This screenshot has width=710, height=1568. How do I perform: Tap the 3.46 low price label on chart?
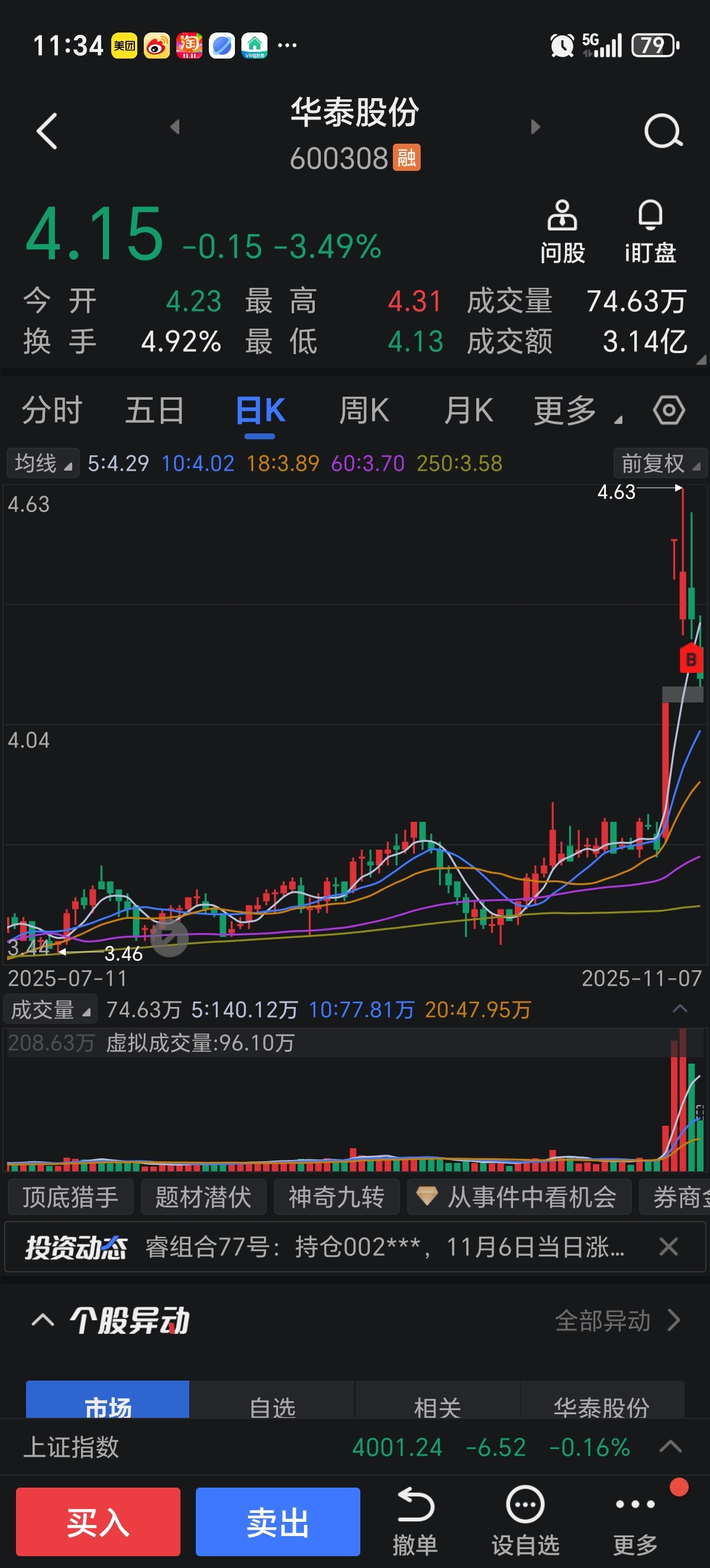click(123, 953)
